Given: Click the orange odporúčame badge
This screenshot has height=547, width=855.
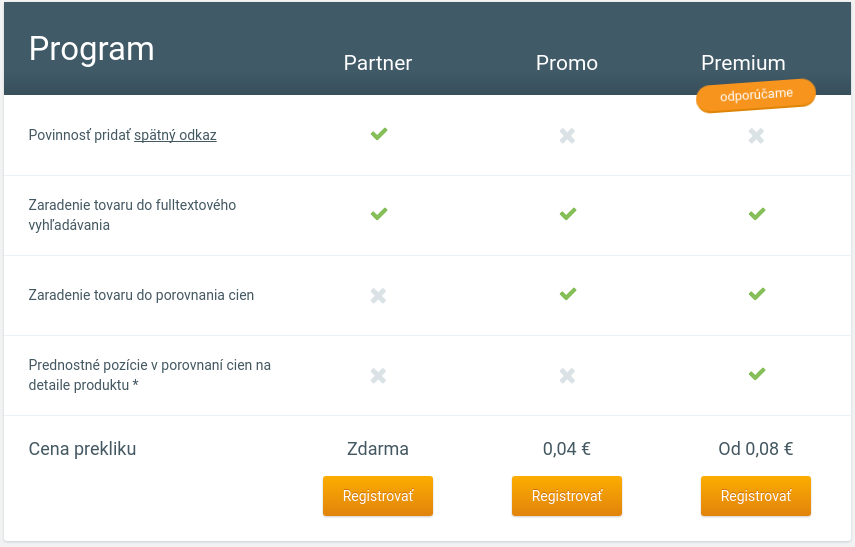Looking at the screenshot, I should [756, 96].
